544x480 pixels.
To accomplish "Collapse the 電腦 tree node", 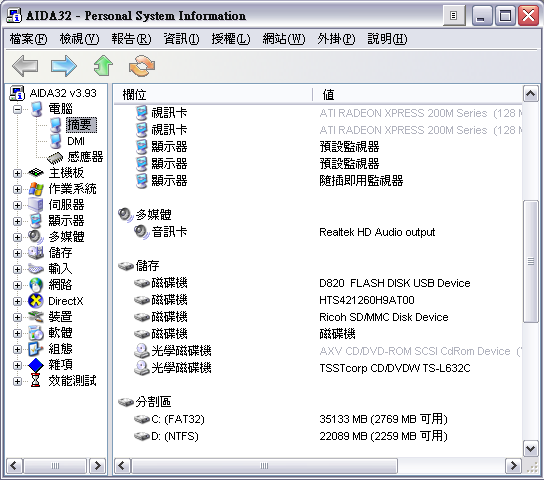I will pos(17,110).
